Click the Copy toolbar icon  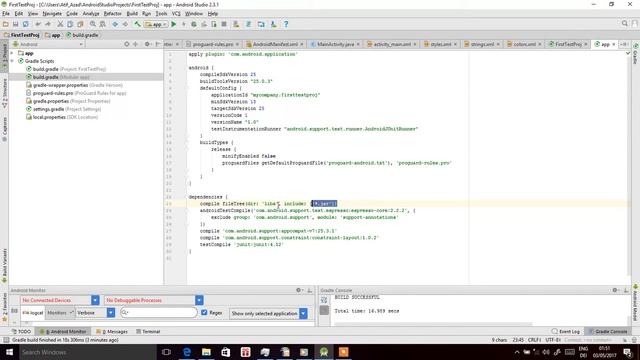pos(70,24)
